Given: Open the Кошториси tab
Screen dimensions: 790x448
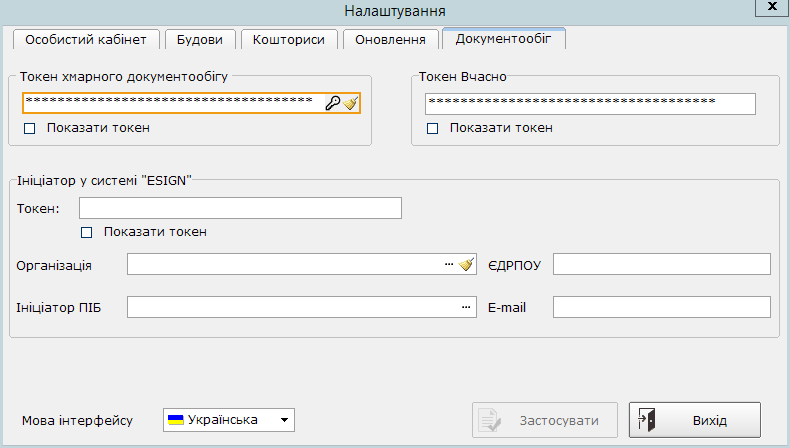Looking at the screenshot, I should 289,39.
